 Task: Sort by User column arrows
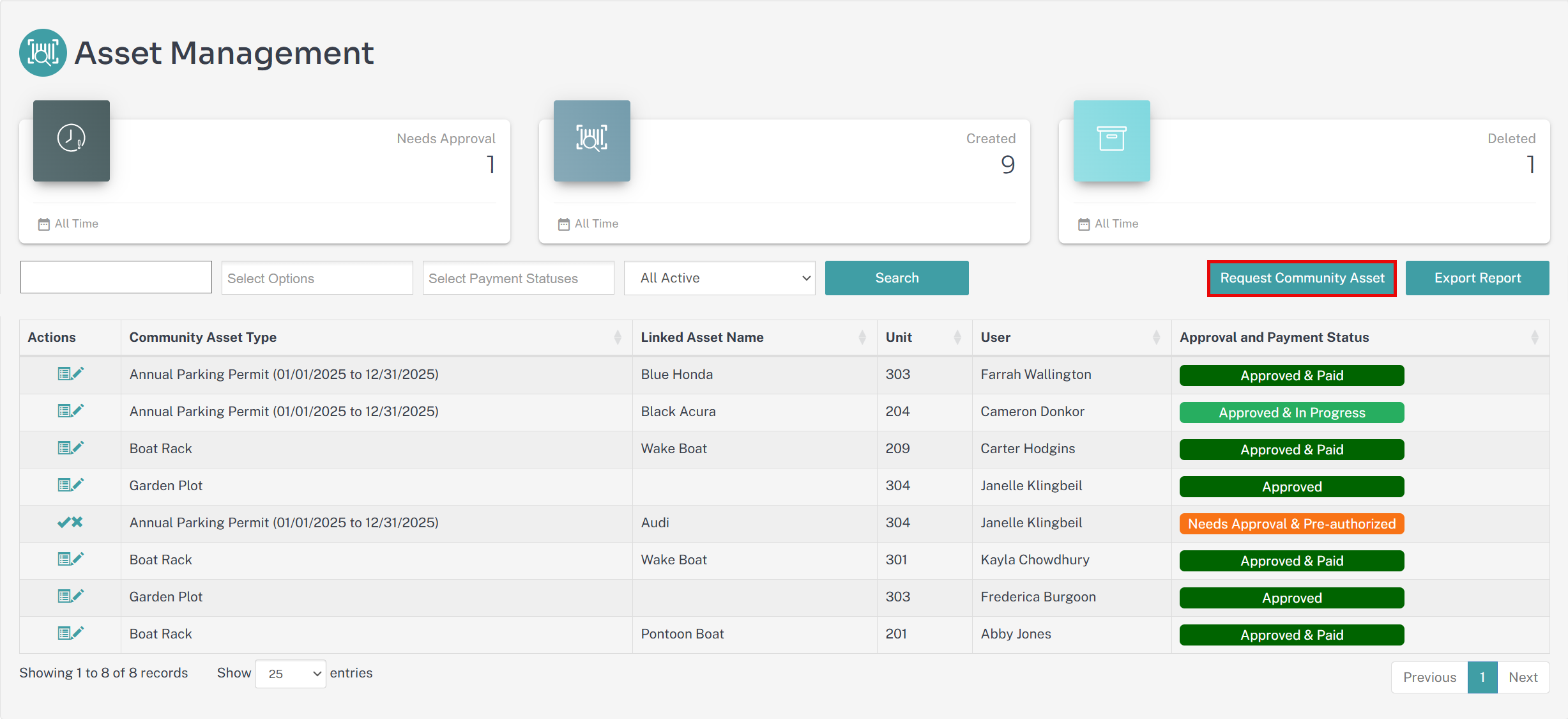1157,337
